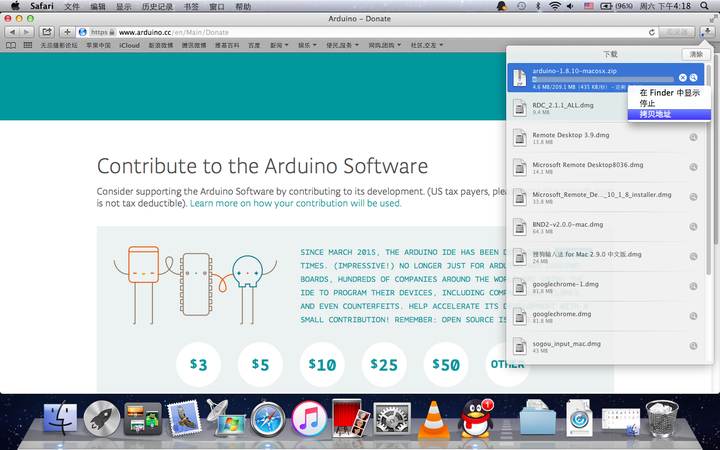Open the 百度 bookmark
Image resolution: width=720 pixels, height=450 pixels.
254,45
